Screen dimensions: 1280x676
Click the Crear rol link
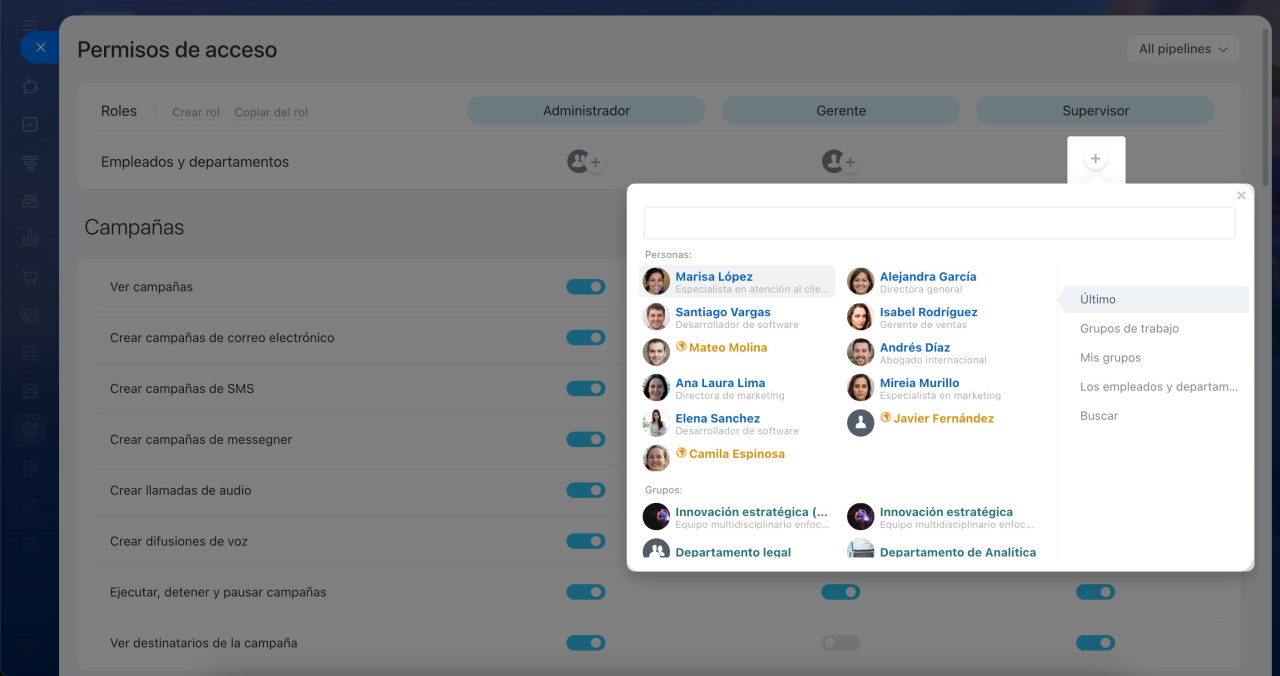196,112
